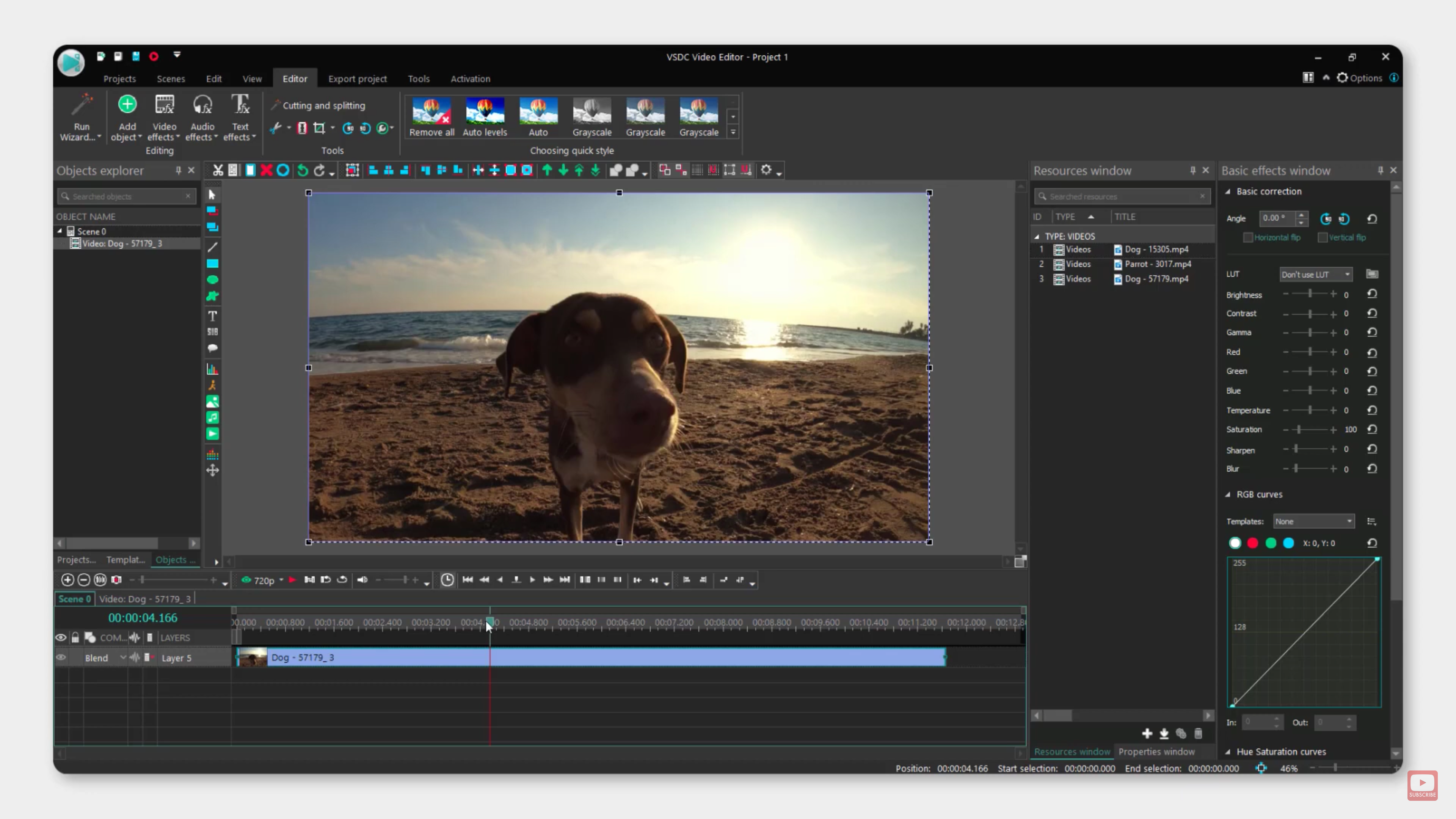This screenshot has width=1456, height=819.
Task: Open the Options button
Action: pos(1359,78)
